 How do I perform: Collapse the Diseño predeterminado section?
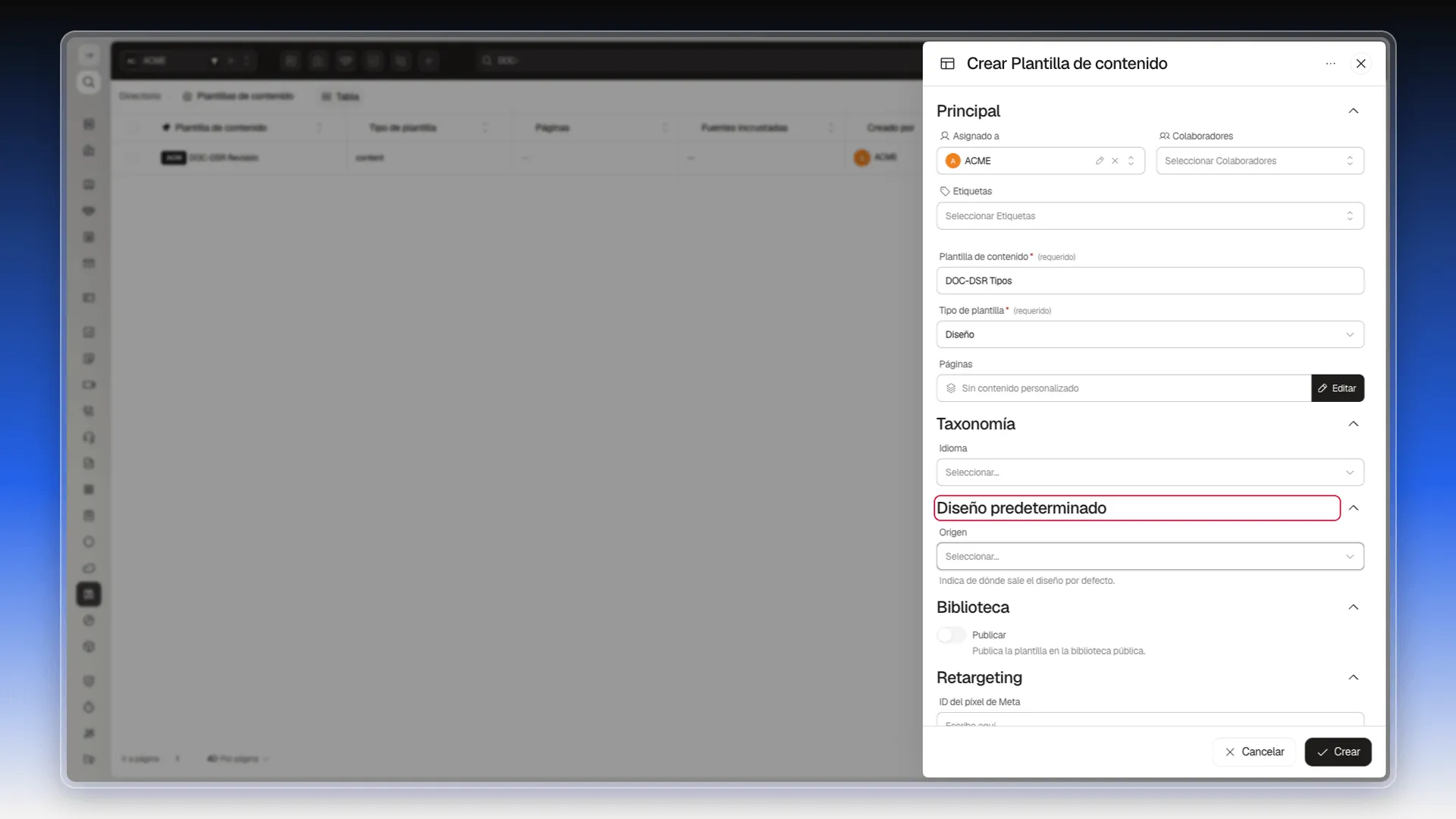coord(1354,508)
